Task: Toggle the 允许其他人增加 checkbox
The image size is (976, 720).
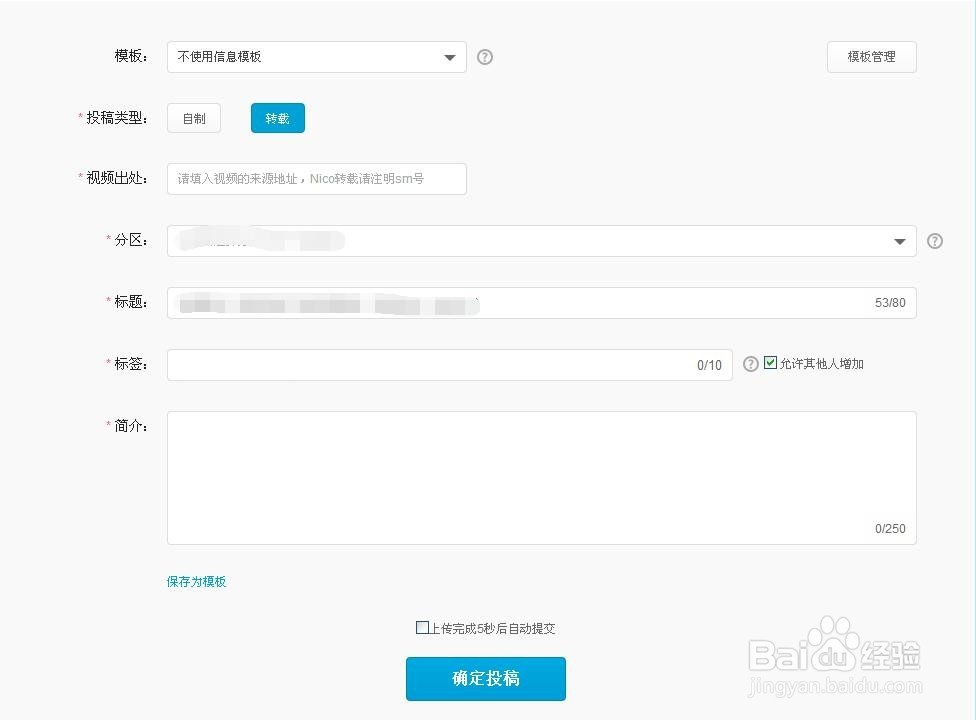Action: [x=771, y=363]
